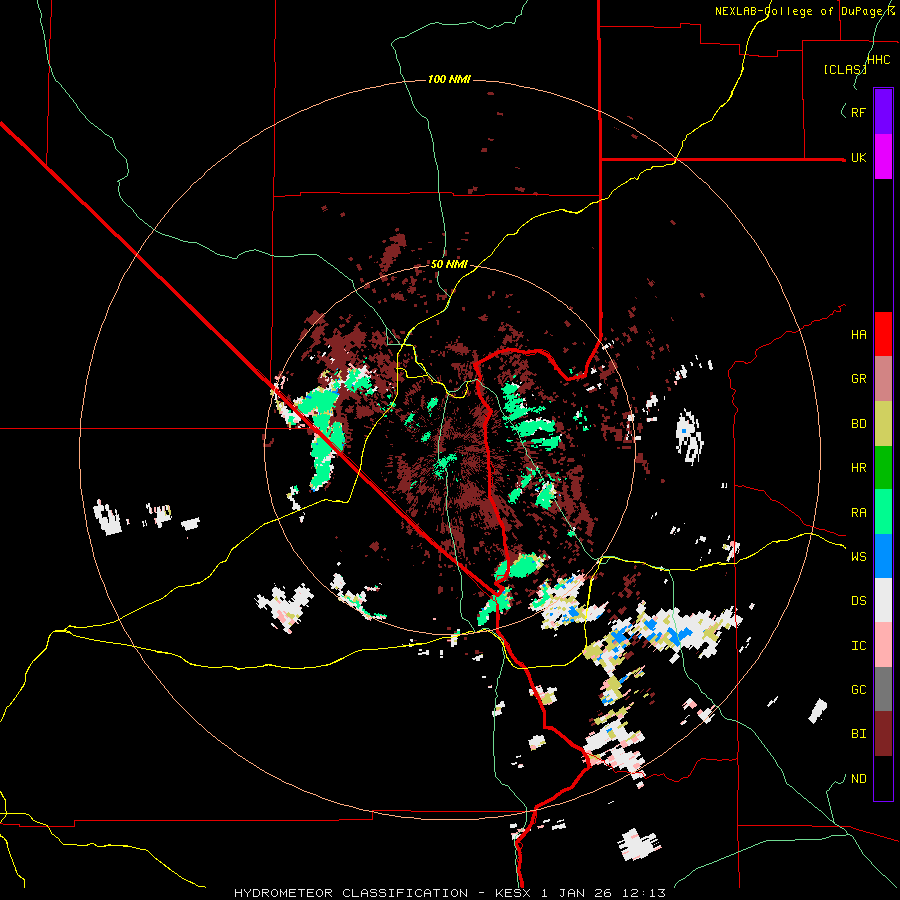Click the IC light-pink legend swatch
Viewport: 900px width, 900px height.
point(883,645)
